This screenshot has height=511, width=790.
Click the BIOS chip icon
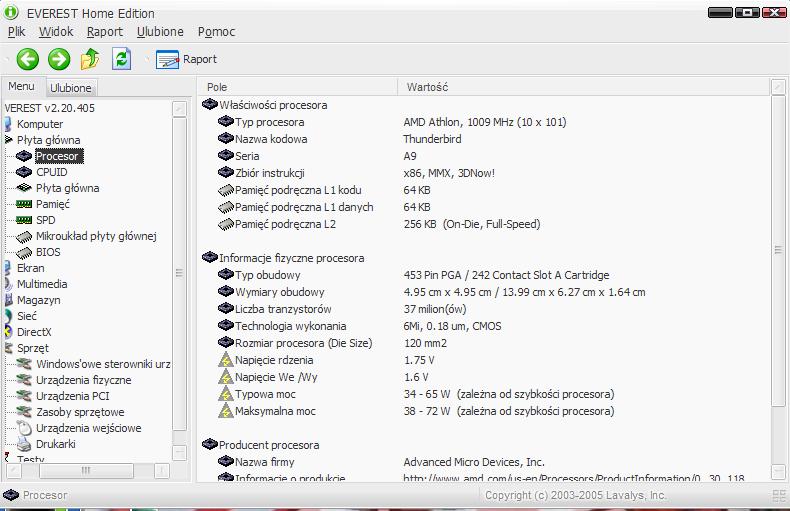coord(24,252)
